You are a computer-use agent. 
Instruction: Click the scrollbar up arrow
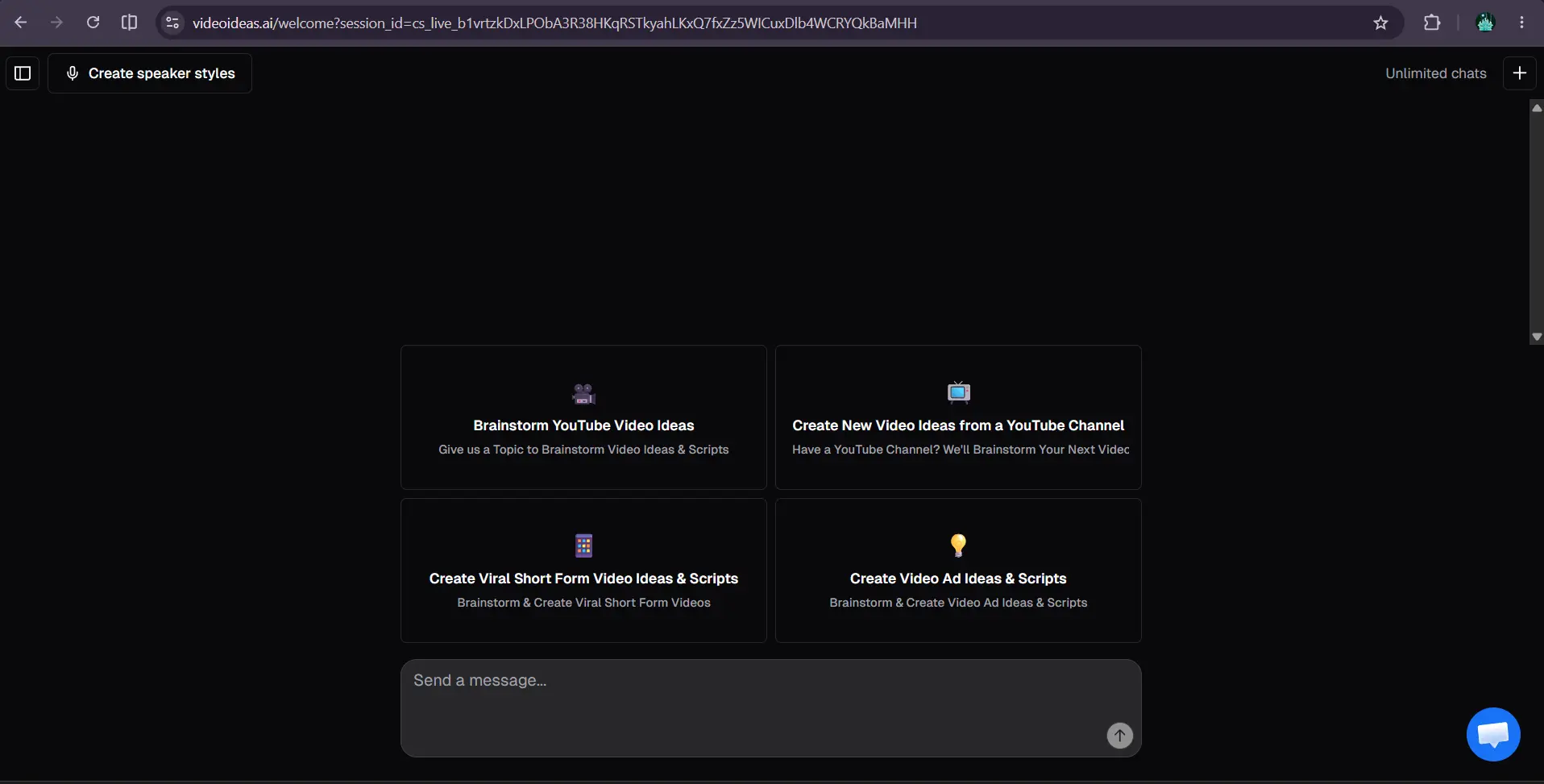click(1537, 108)
